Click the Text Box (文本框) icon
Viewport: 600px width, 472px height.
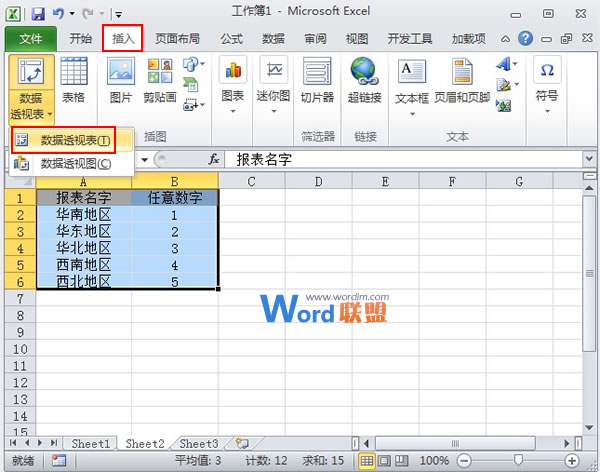click(411, 81)
